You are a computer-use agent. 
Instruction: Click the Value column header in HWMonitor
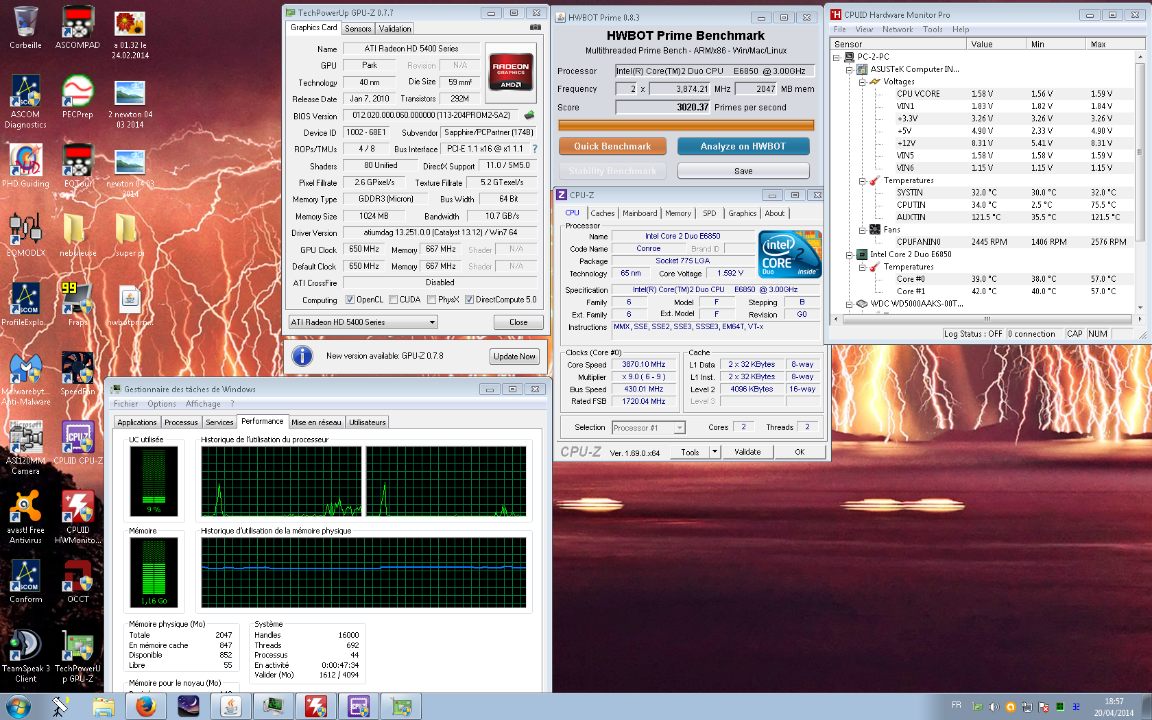(996, 44)
